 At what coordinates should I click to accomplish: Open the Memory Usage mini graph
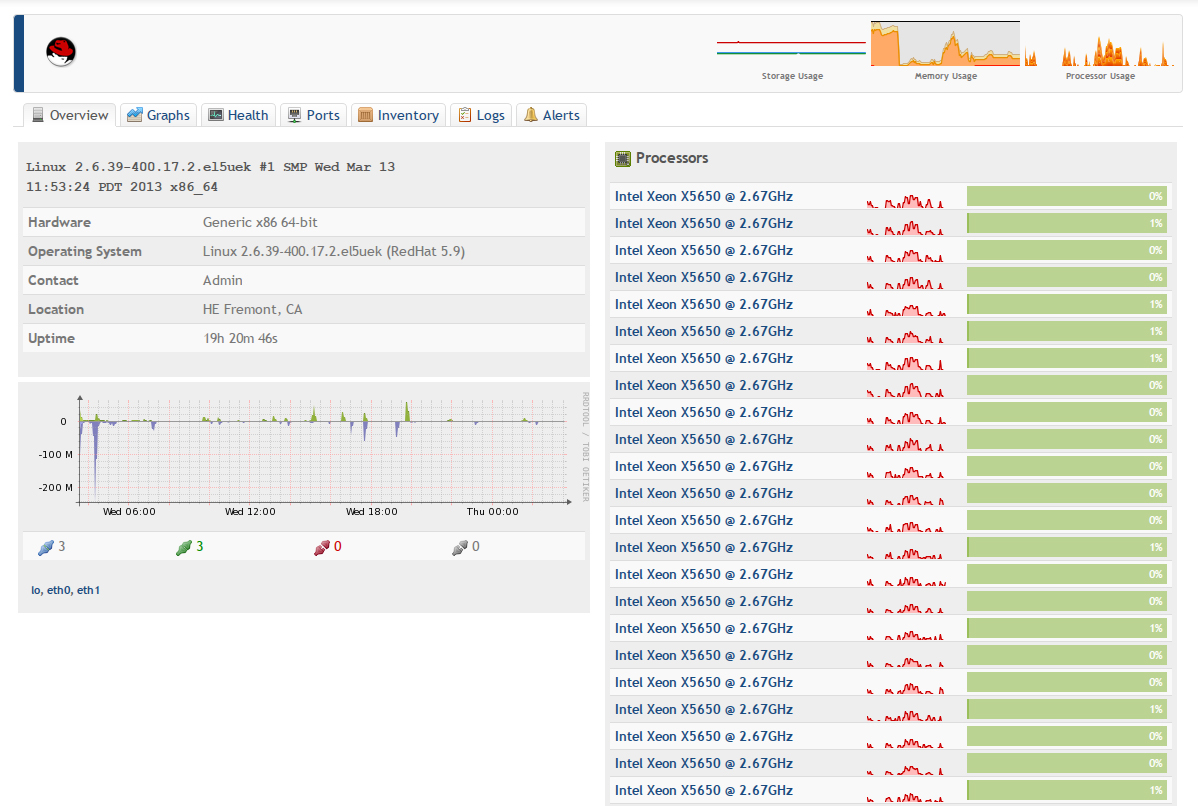[x=945, y=44]
